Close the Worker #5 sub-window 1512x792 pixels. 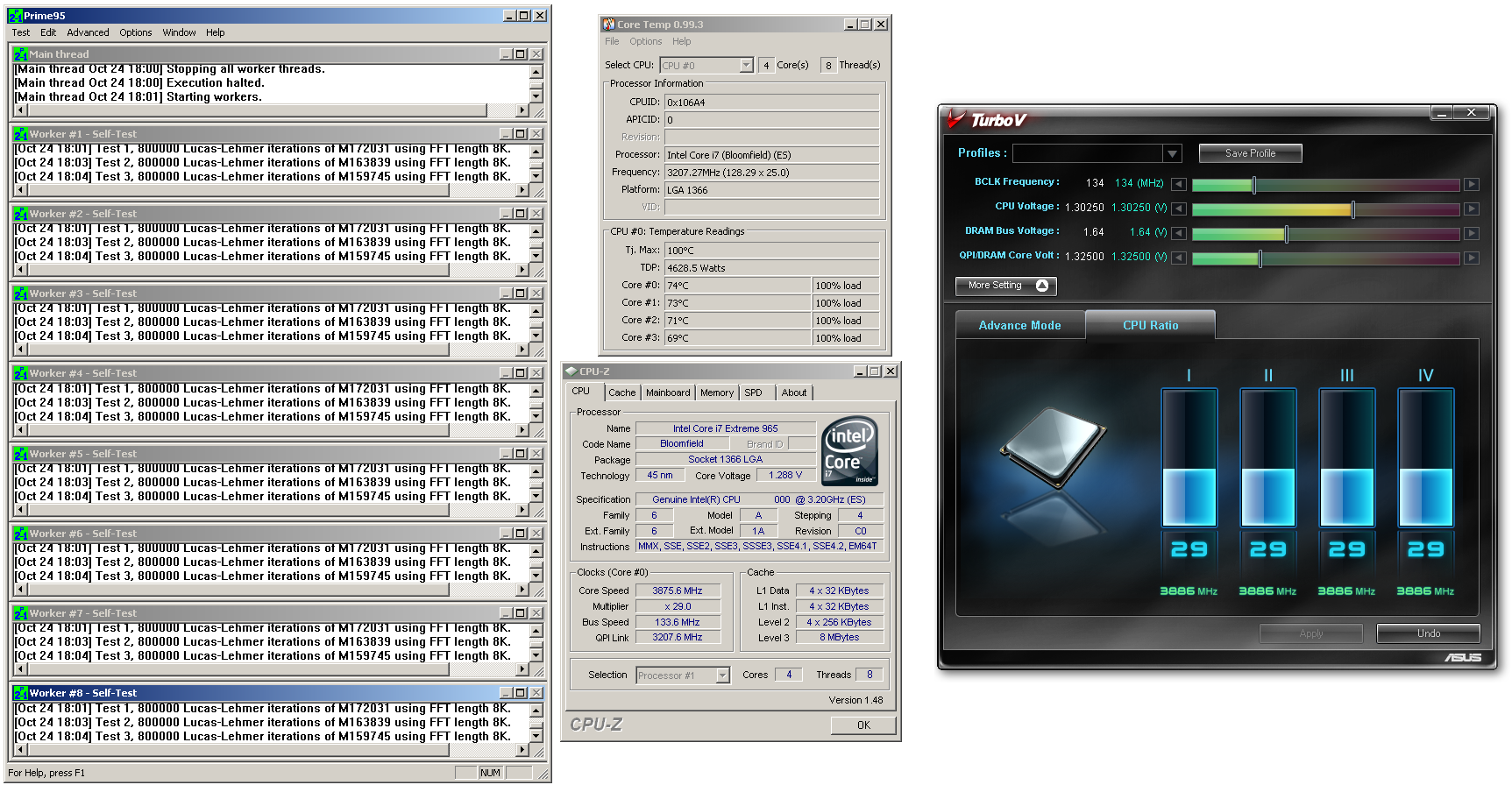(x=536, y=454)
